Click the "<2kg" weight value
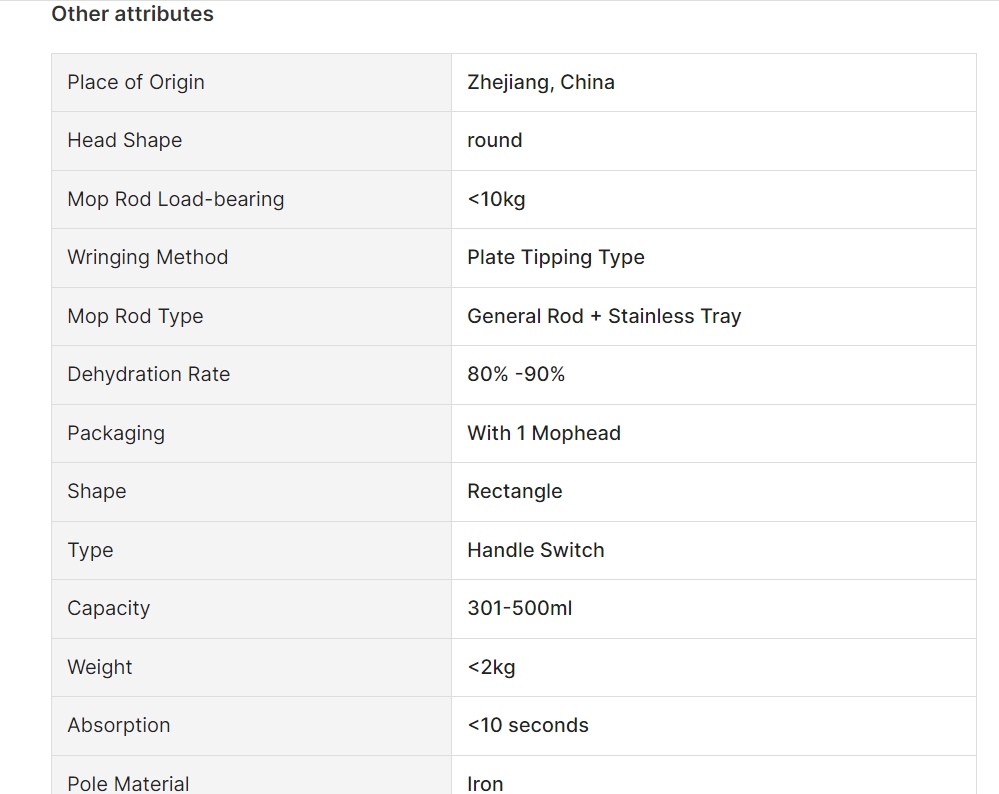999x794 pixels. pos(492,667)
